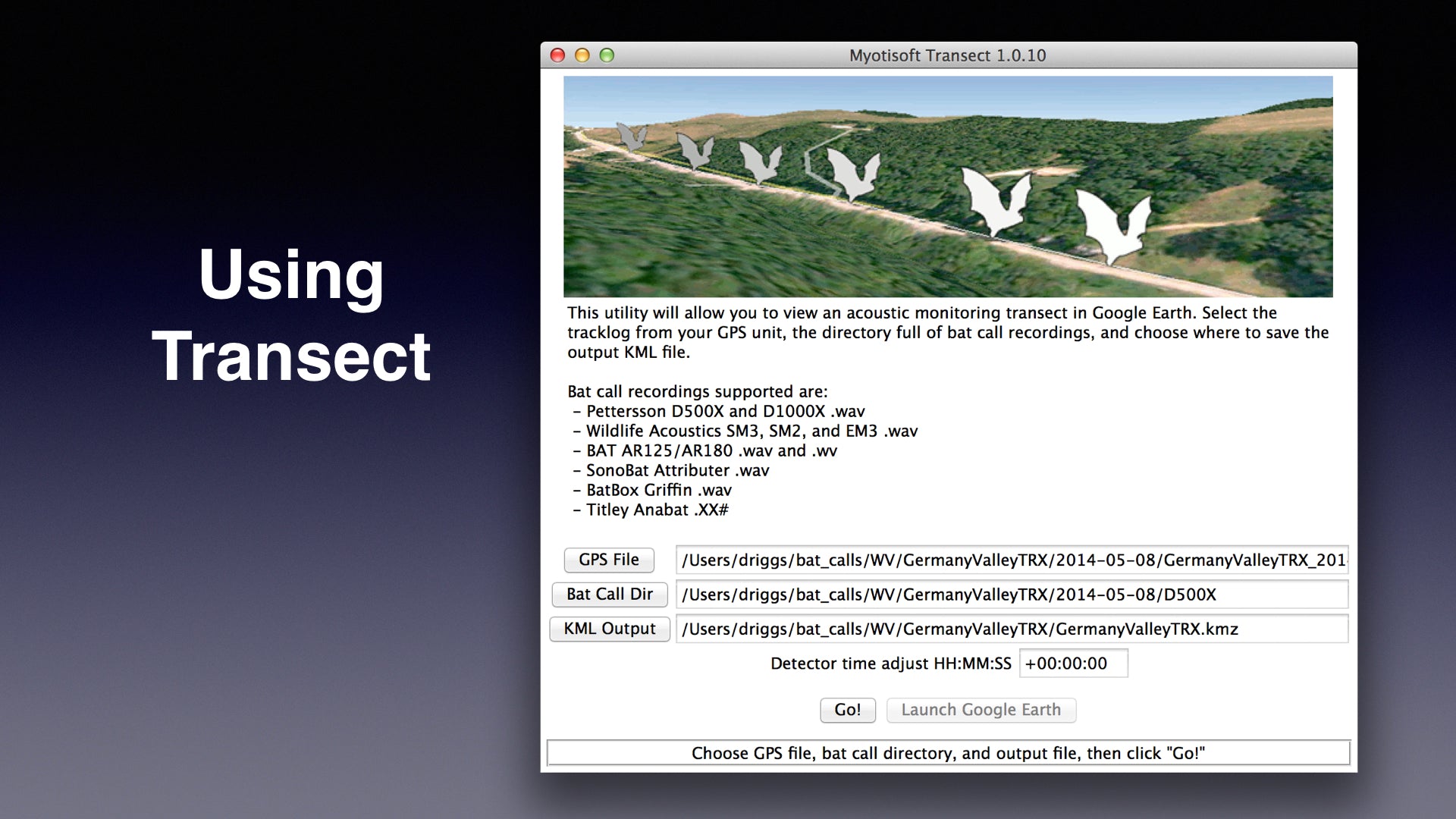Image resolution: width=1456 pixels, height=819 pixels.
Task: Click the KML Output button
Action: point(610,629)
